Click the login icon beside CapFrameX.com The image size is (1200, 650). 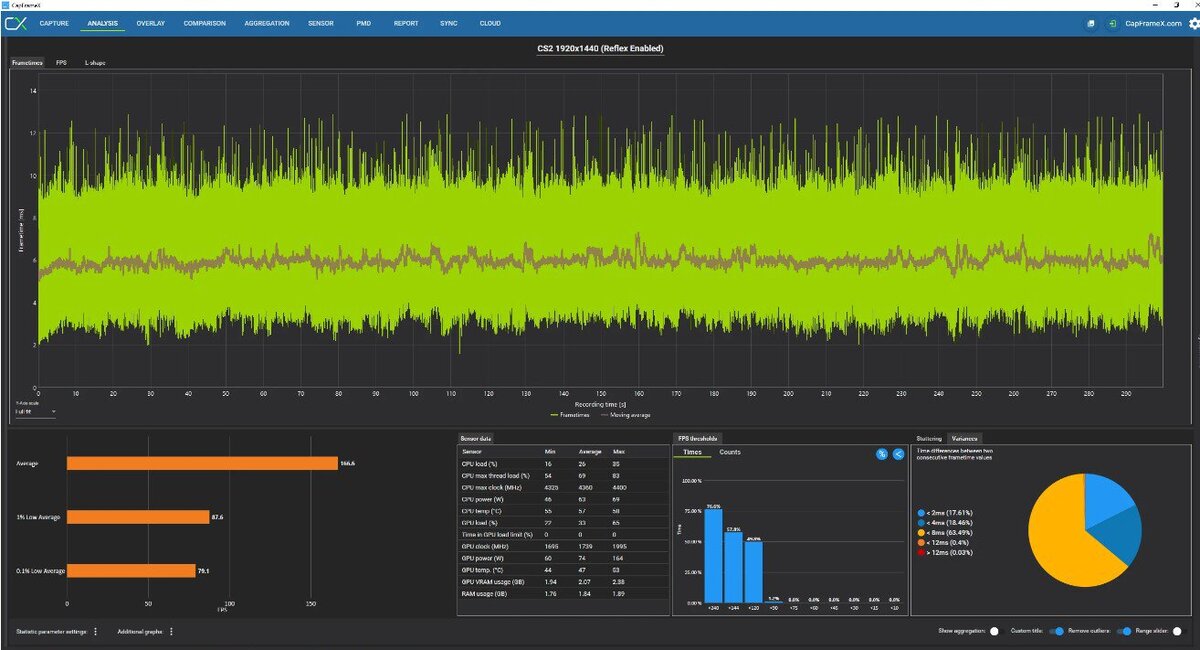(x=1113, y=23)
